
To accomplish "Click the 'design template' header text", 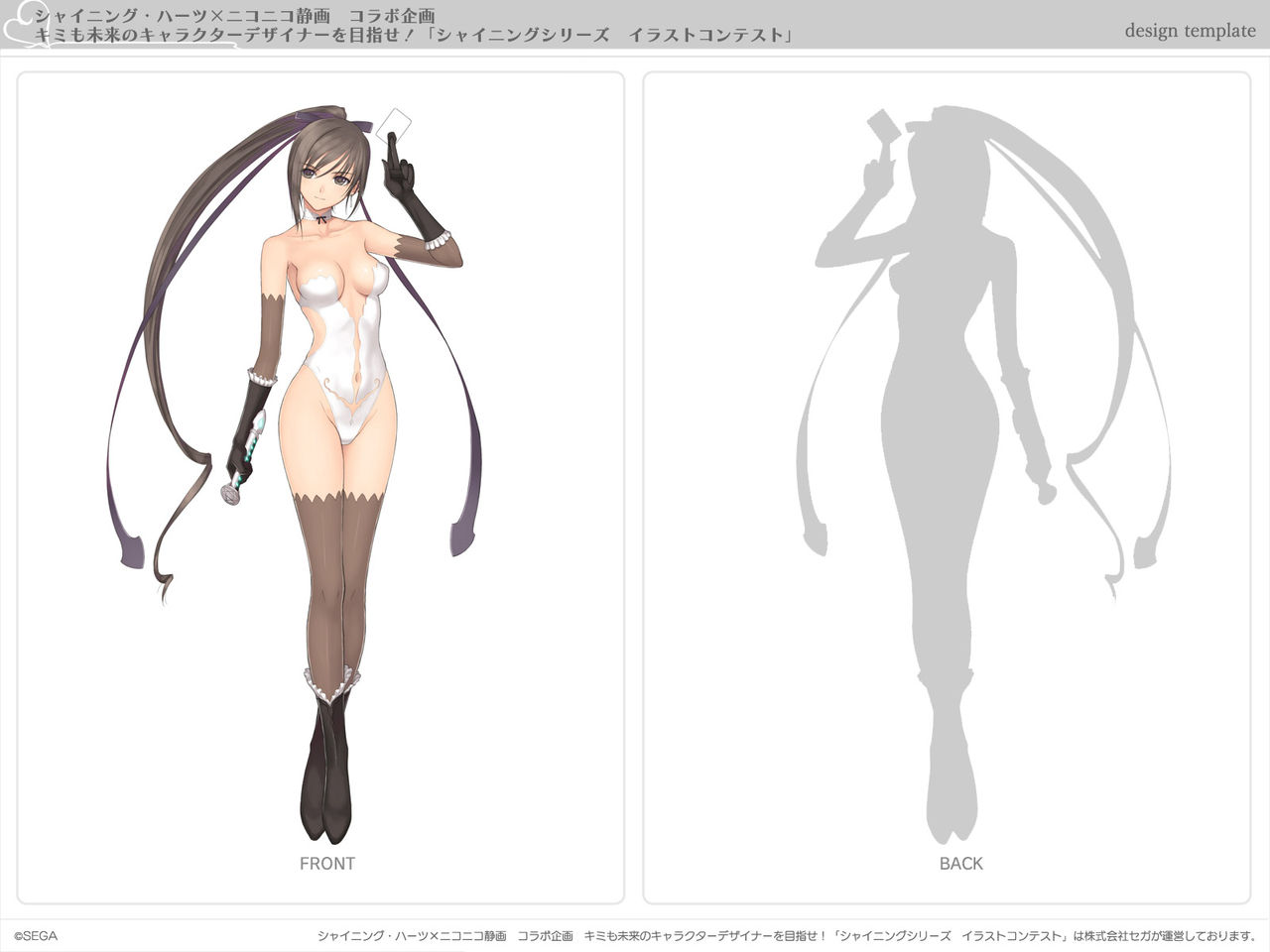I will [x=1190, y=31].
